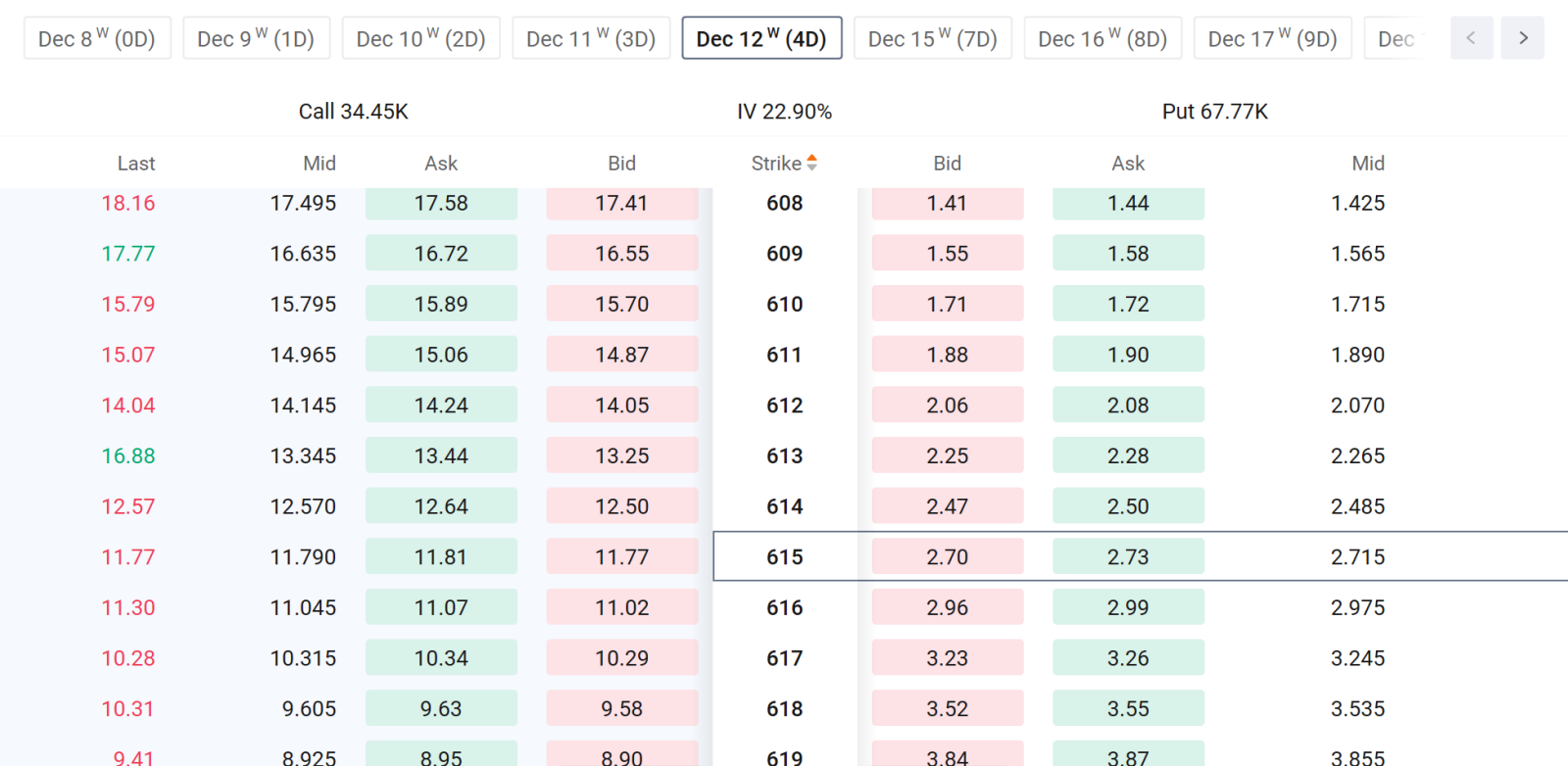Viewport: 1568px width, 766px height.
Task: Click put ask 3.55 at strike 618
Action: (1128, 708)
